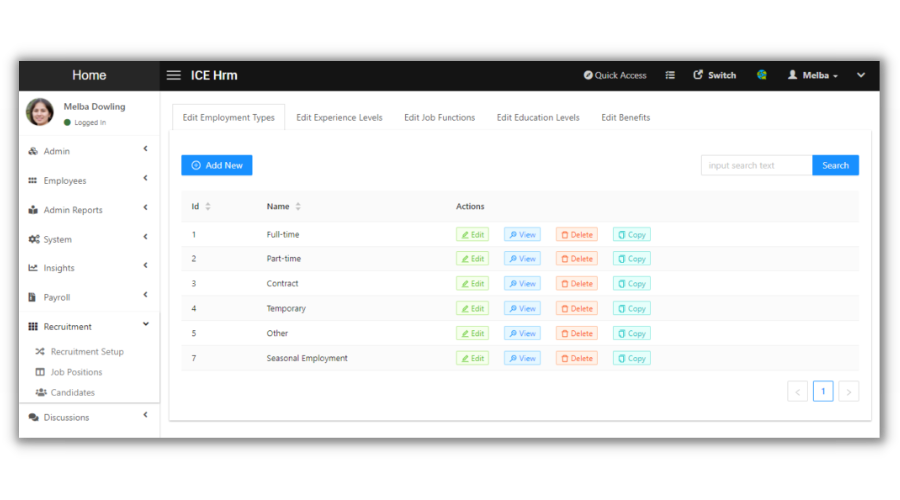Click the Switch profile icon
The width and height of the screenshot is (900, 500).
pos(698,75)
